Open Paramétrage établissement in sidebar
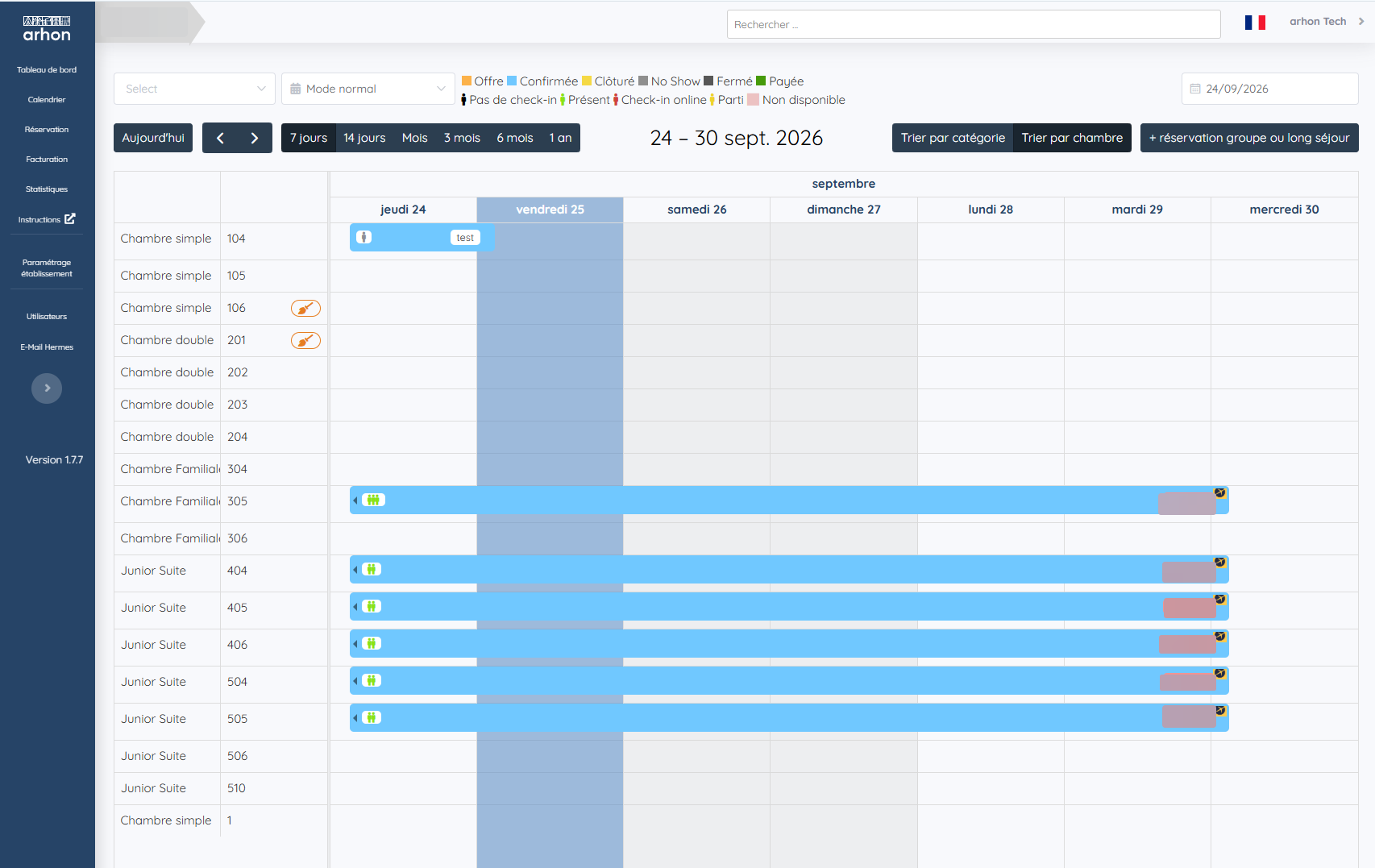The width and height of the screenshot is (1375, 868). (x=47, y=268)
